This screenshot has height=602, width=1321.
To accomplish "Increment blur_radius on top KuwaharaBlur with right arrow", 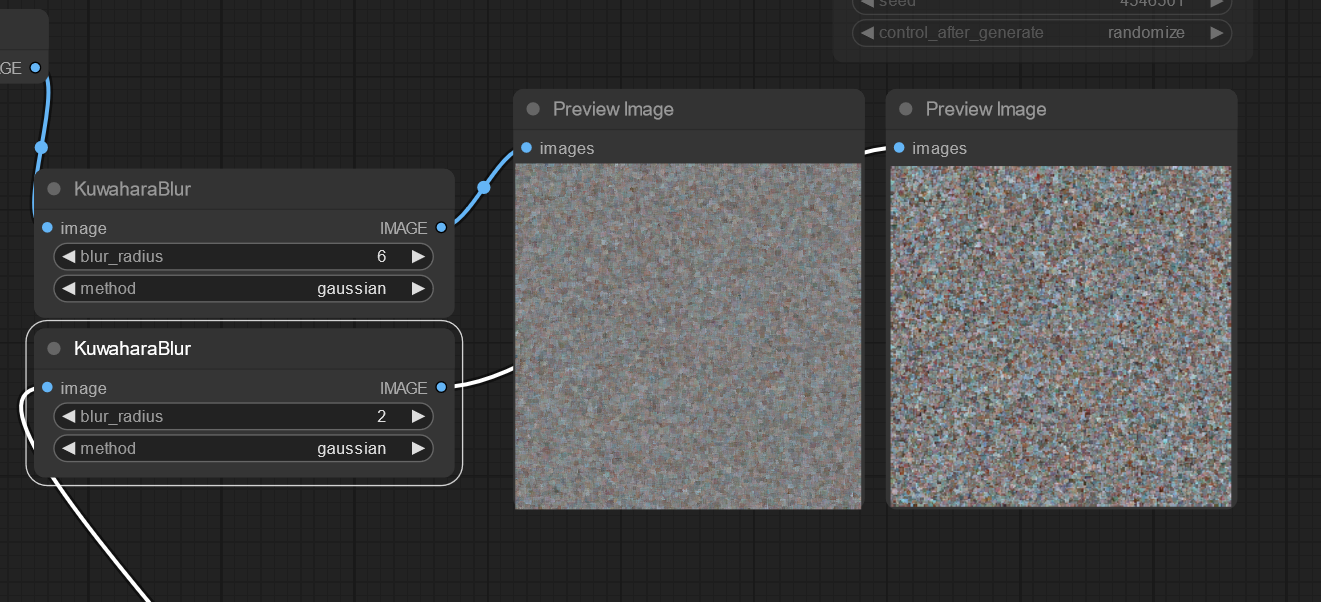I will pos(418,256).
